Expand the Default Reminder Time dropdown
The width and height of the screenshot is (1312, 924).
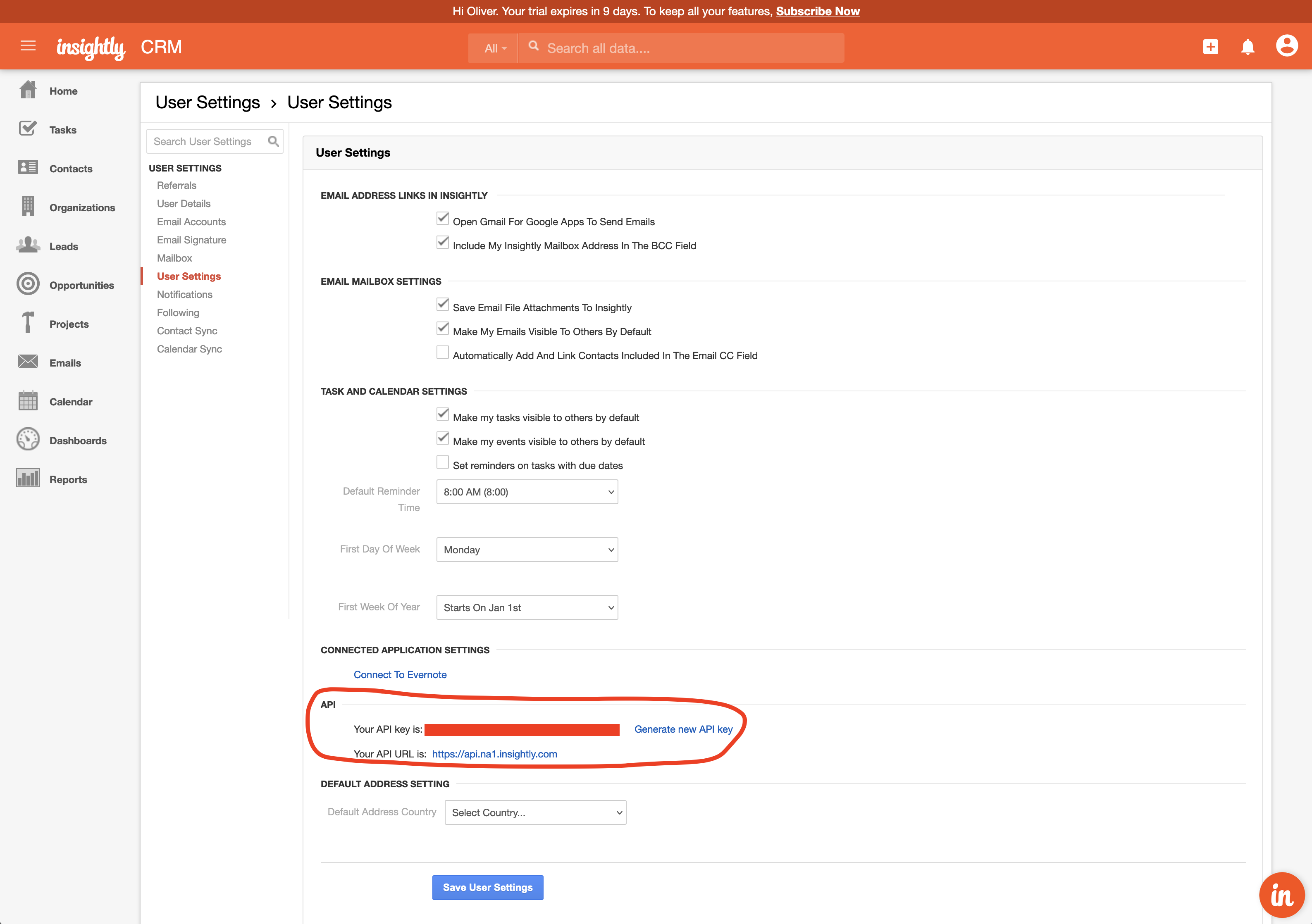click(x=526, y=492)
